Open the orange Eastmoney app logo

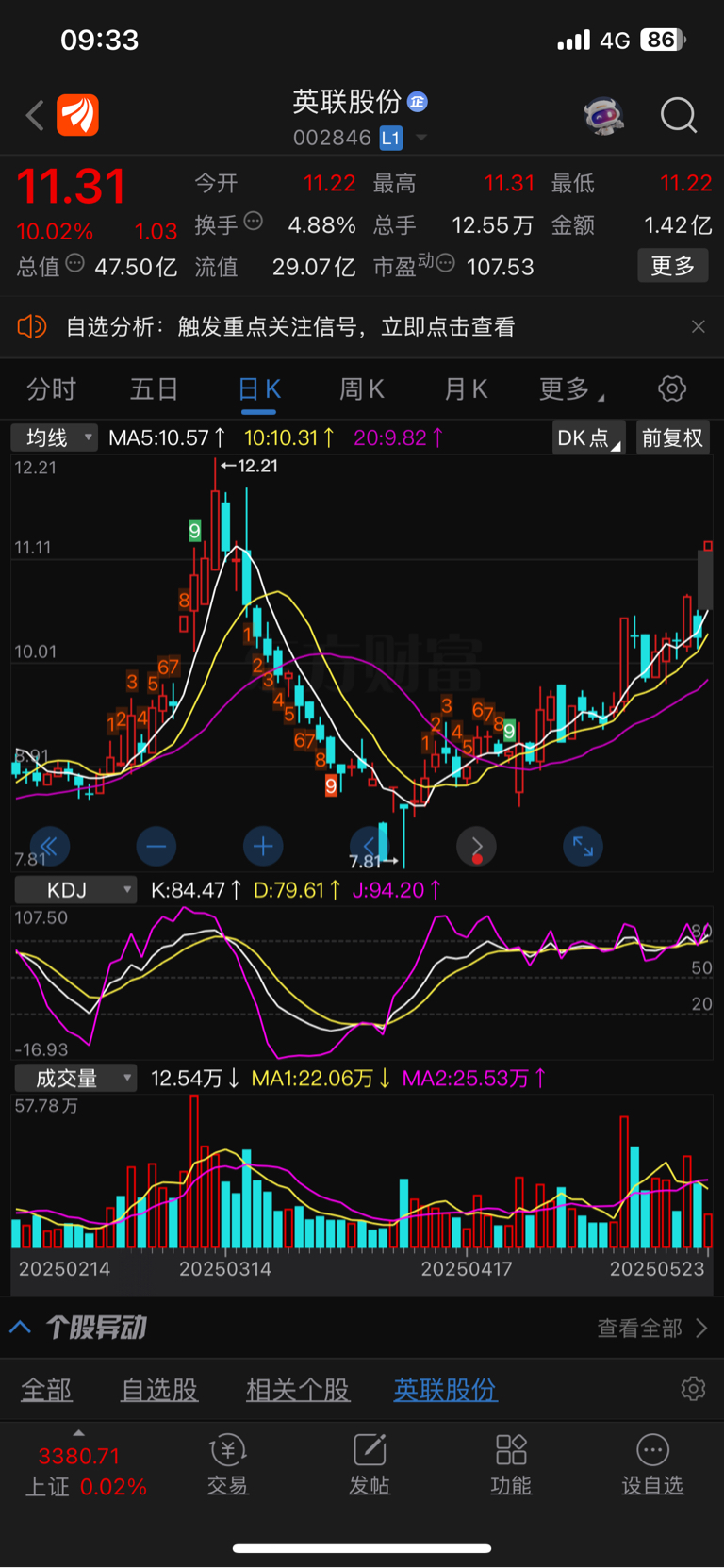coord(78,115)
